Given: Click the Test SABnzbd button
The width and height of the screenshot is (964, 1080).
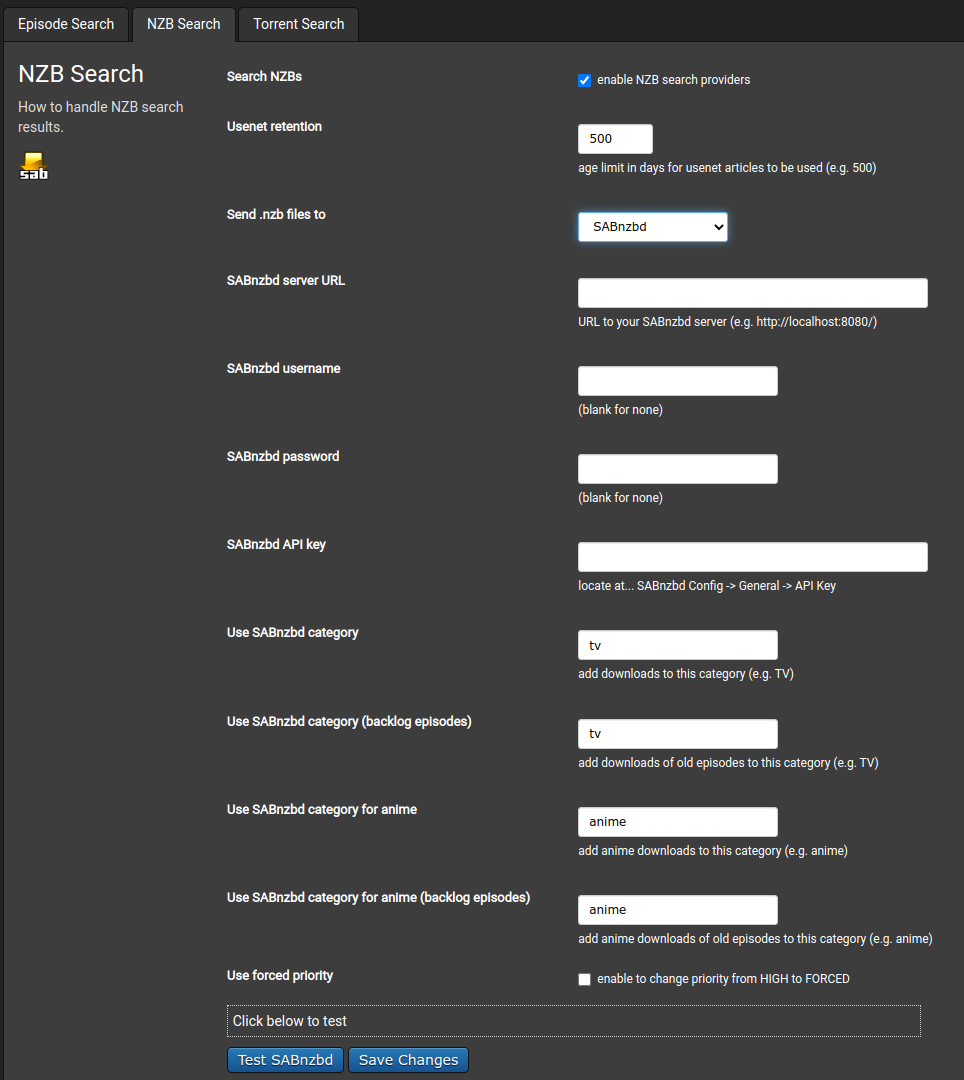Looking at the screenshot, I should pos(286,1060).
